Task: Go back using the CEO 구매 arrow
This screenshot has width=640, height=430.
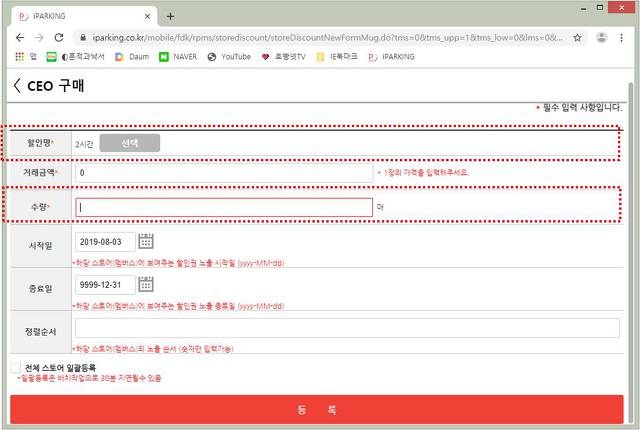Action: 17,86
